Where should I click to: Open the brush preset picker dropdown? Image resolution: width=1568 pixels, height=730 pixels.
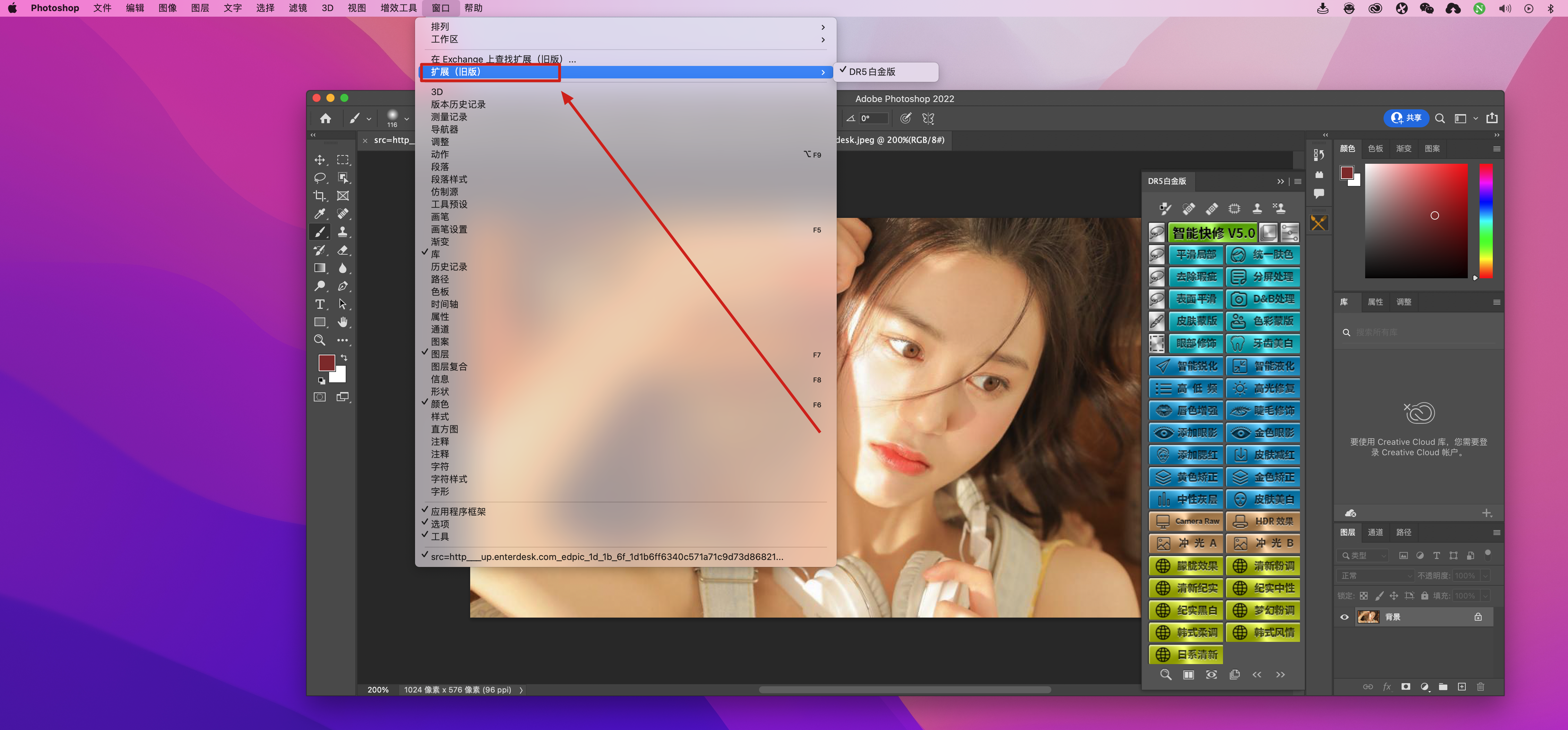407,119
